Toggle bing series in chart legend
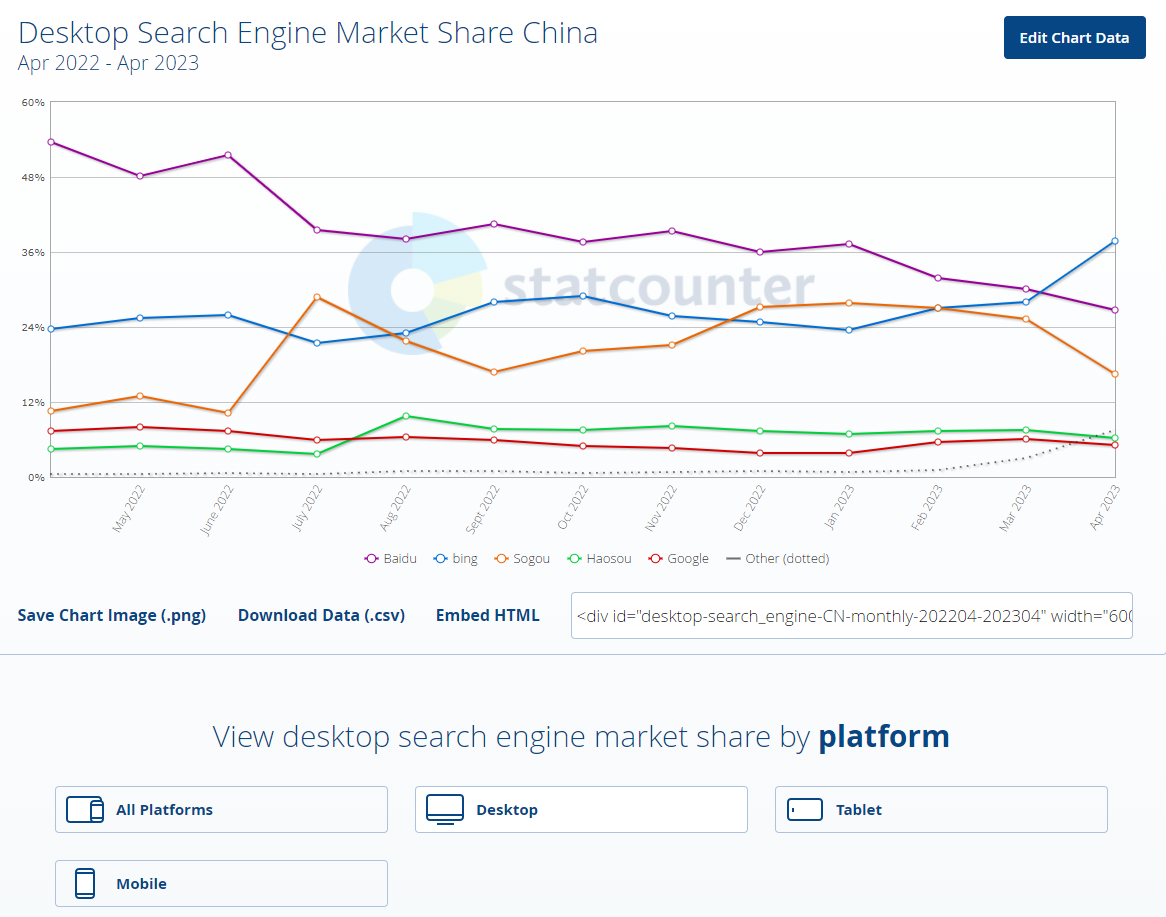This screenshot has height=917, width=1166. 456,559
